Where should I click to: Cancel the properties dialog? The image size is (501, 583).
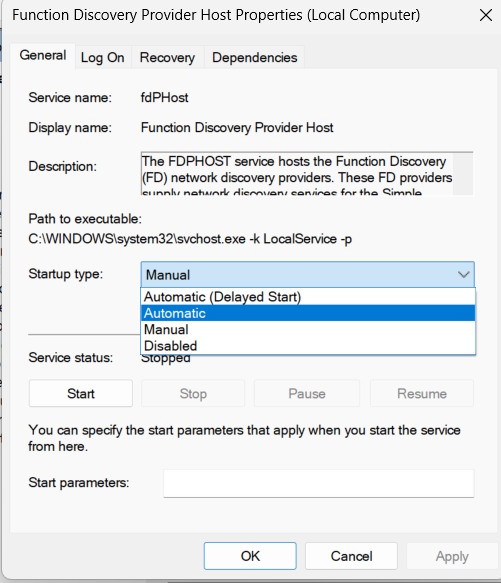click(x=351, y=556)
